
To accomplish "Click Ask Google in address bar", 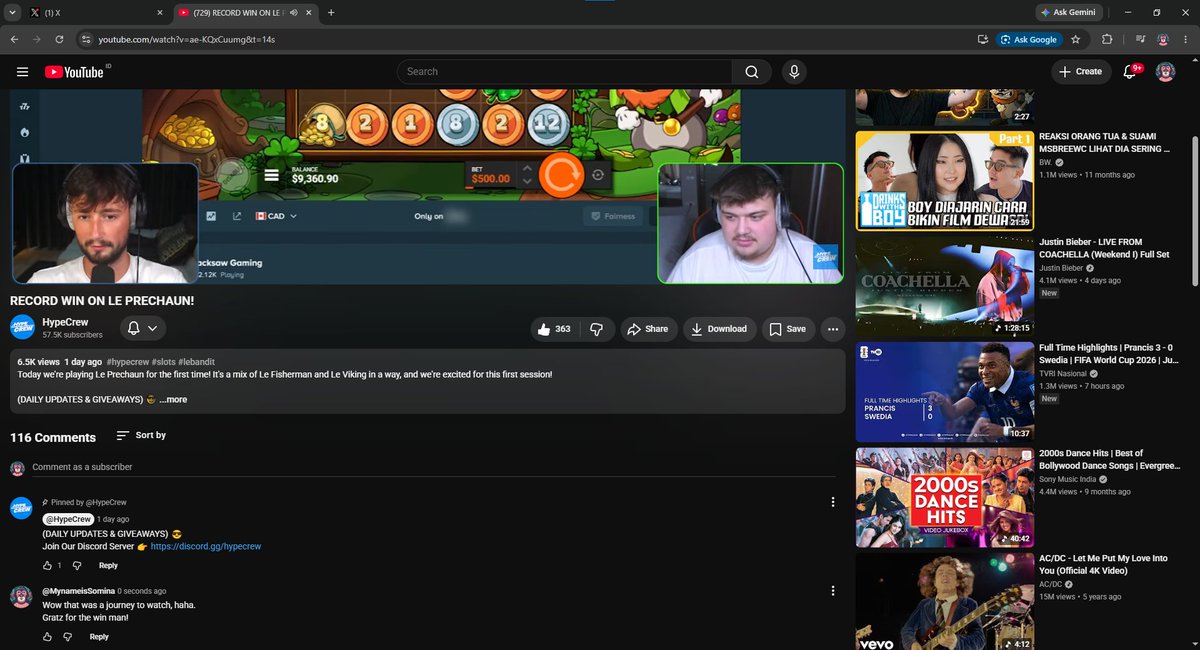I will [x=1029, y=40].
